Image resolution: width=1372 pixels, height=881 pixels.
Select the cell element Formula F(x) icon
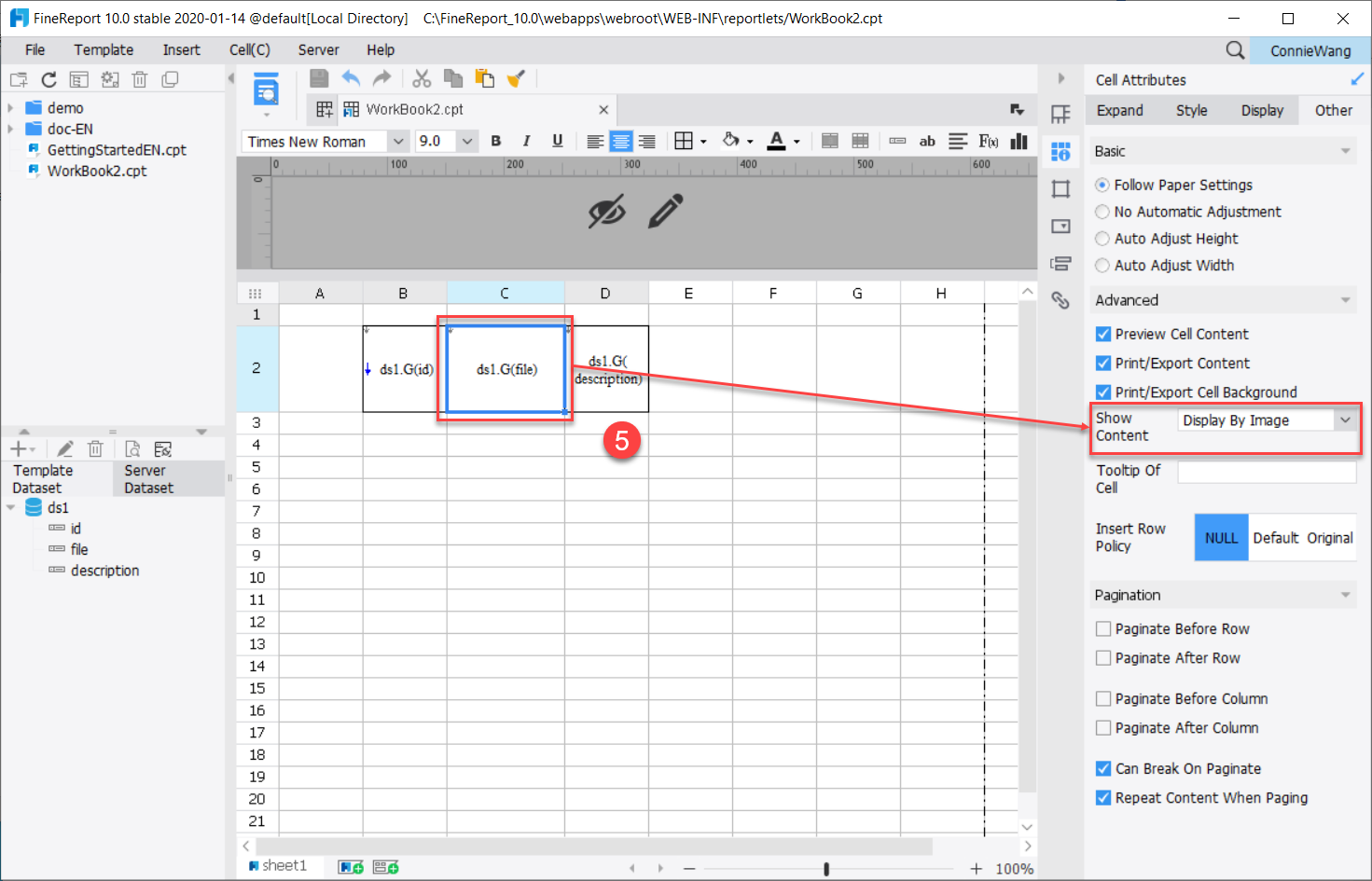click(x=987, y=141)
